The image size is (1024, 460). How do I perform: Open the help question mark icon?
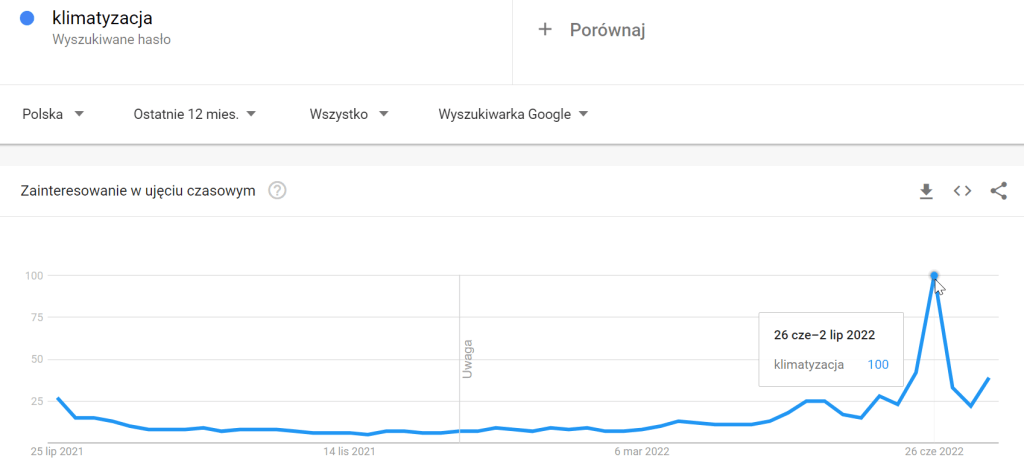(x=278, y=191)
